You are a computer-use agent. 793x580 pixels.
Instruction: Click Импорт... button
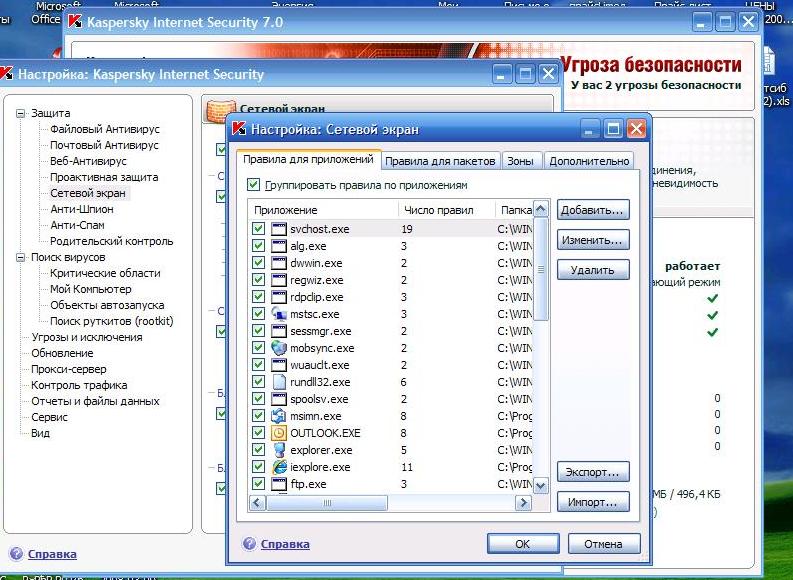click(x=593, y=502)
